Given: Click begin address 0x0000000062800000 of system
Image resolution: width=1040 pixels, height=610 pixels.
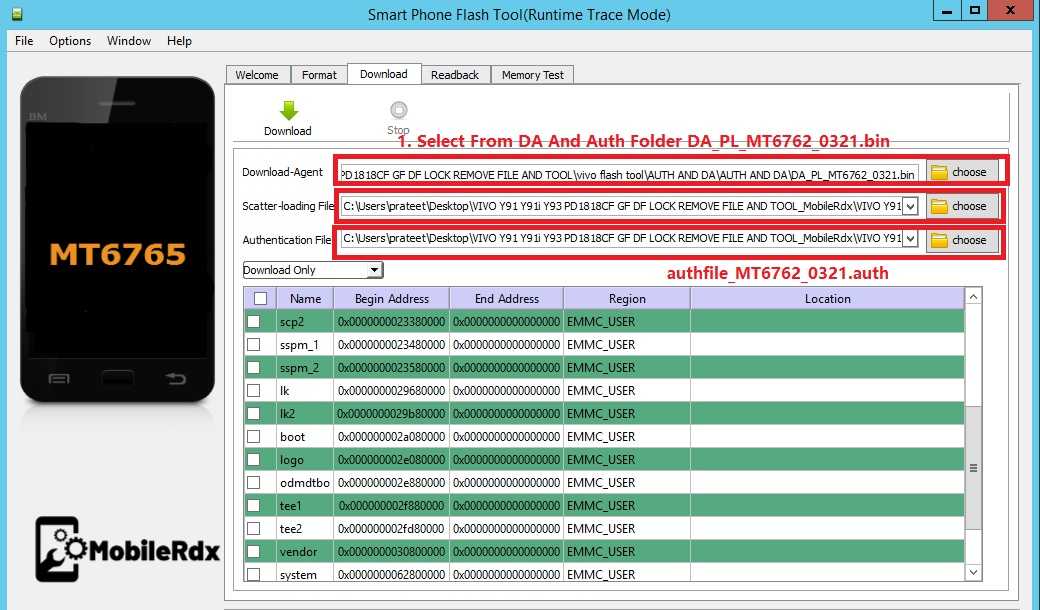Looking at the screenshot, I should [x=391, y=574].
